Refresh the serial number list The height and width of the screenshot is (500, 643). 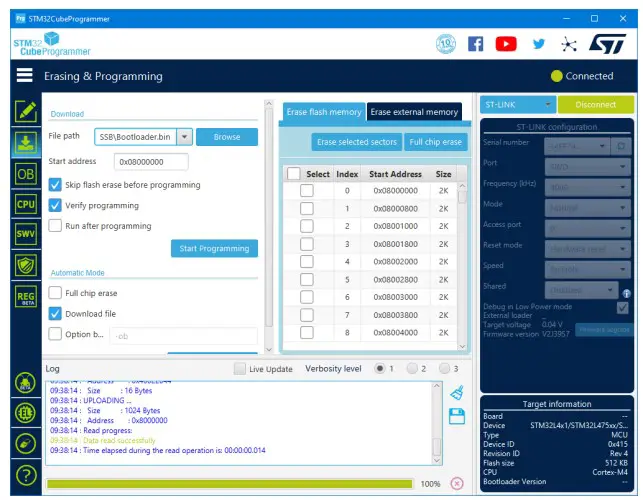coord(621,146)
